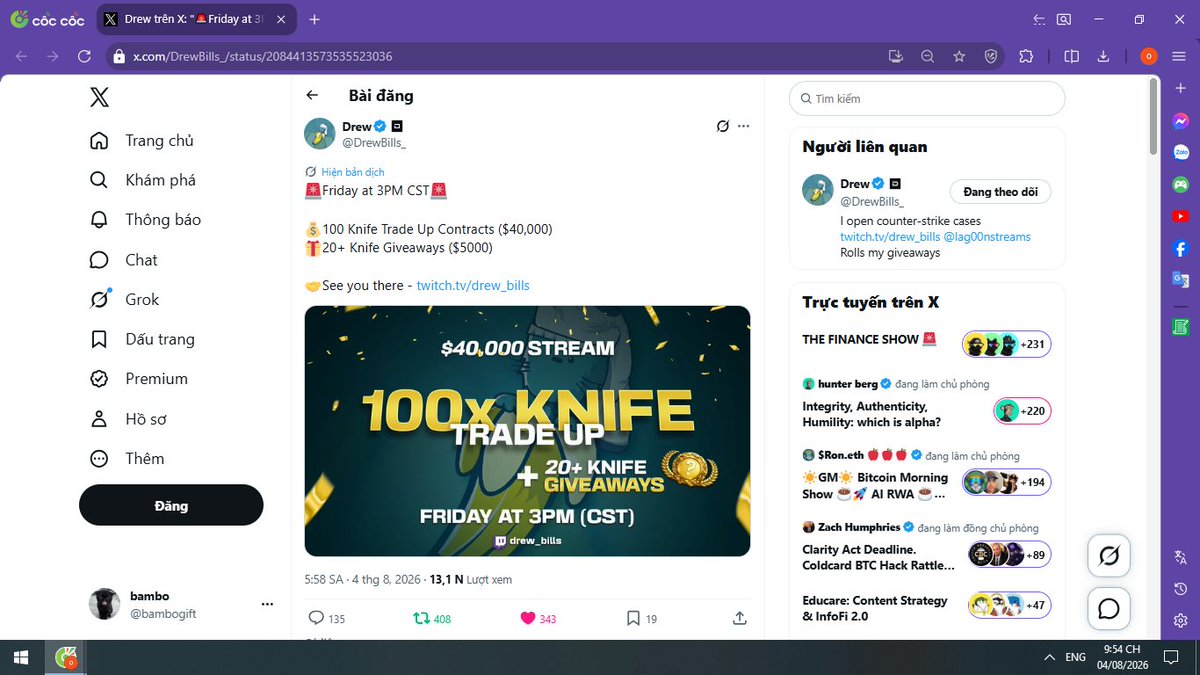
Task: Click the zoom magnifier icon in address bar
Action: pyautogui.click(x=927, y=57)
